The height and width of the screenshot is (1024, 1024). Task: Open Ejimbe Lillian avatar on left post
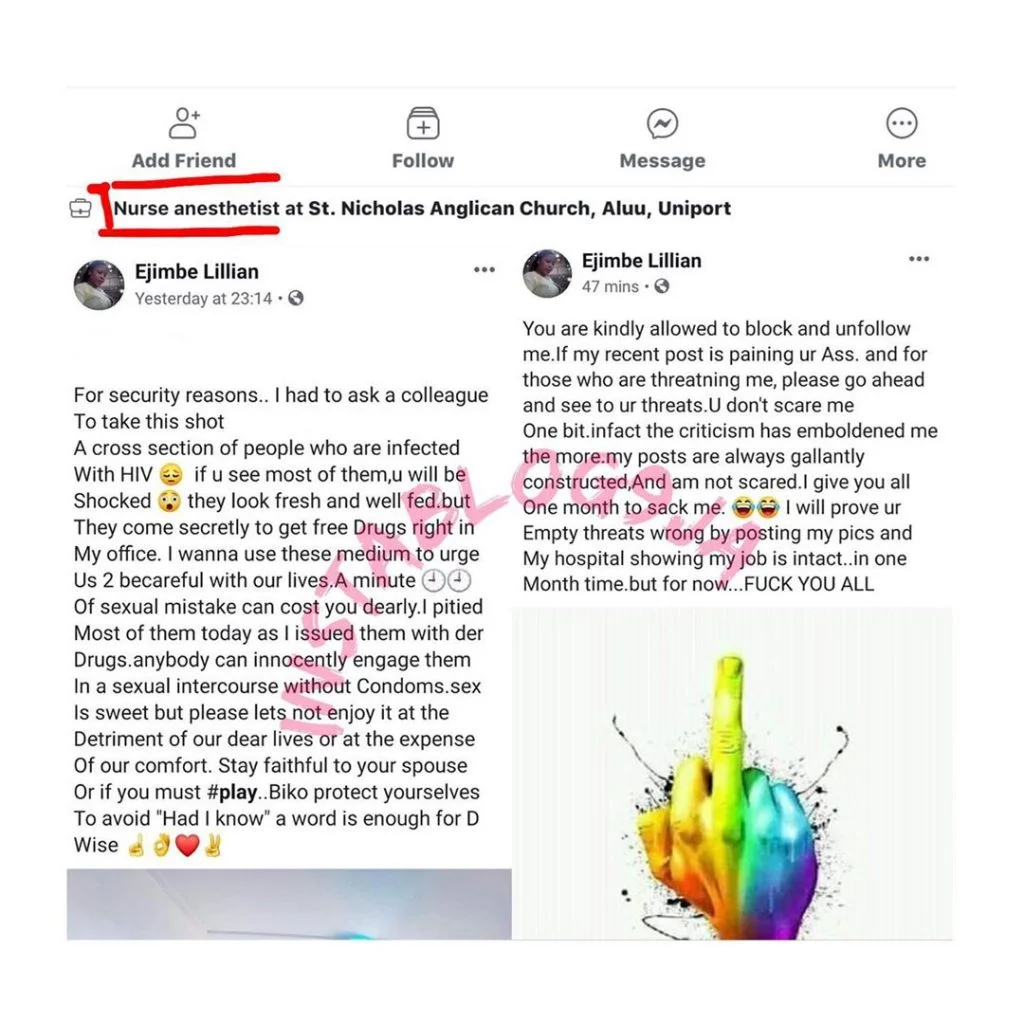(x=99, y=285)
